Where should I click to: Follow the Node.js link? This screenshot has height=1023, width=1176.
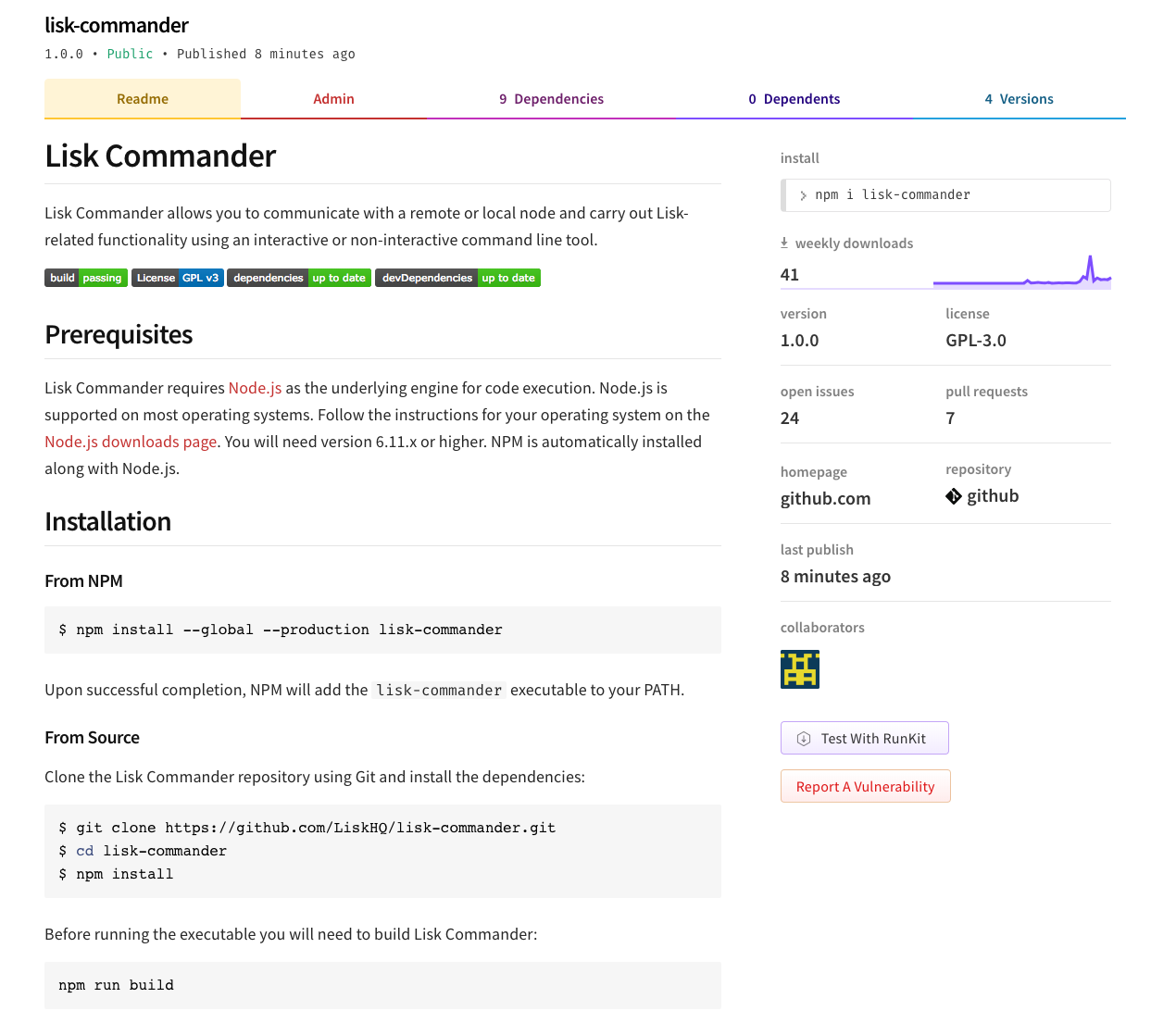coord(255,388)
